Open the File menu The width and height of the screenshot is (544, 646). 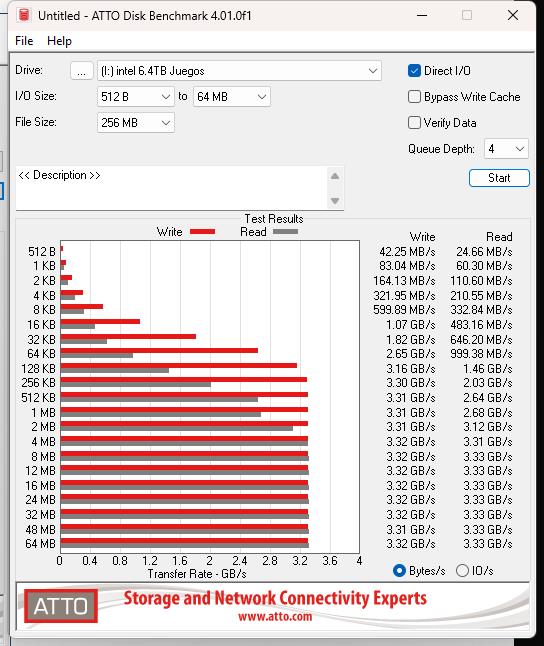tap(24, 41)
